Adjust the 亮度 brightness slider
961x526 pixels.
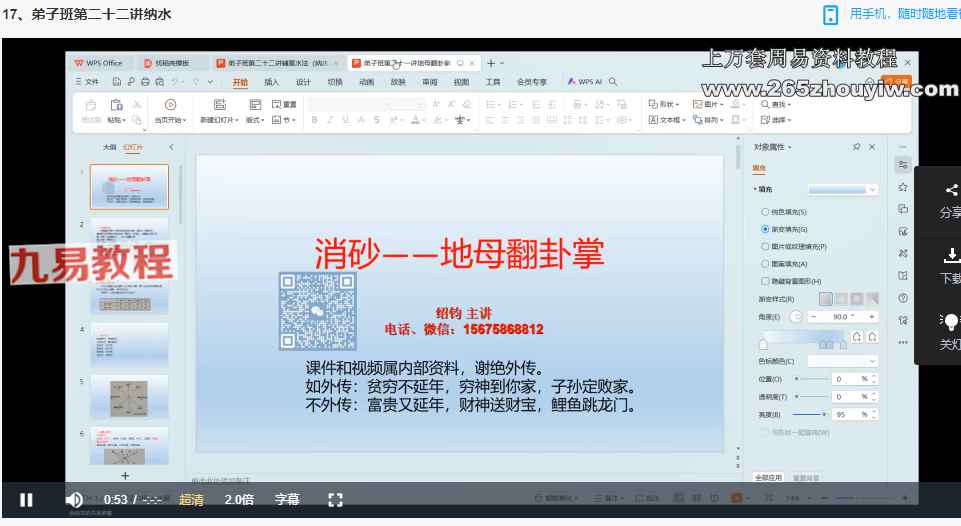810,414
